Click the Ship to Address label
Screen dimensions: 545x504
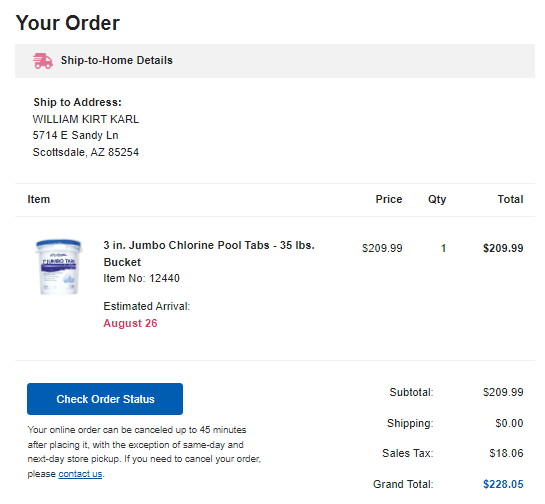tap(78, 102)
